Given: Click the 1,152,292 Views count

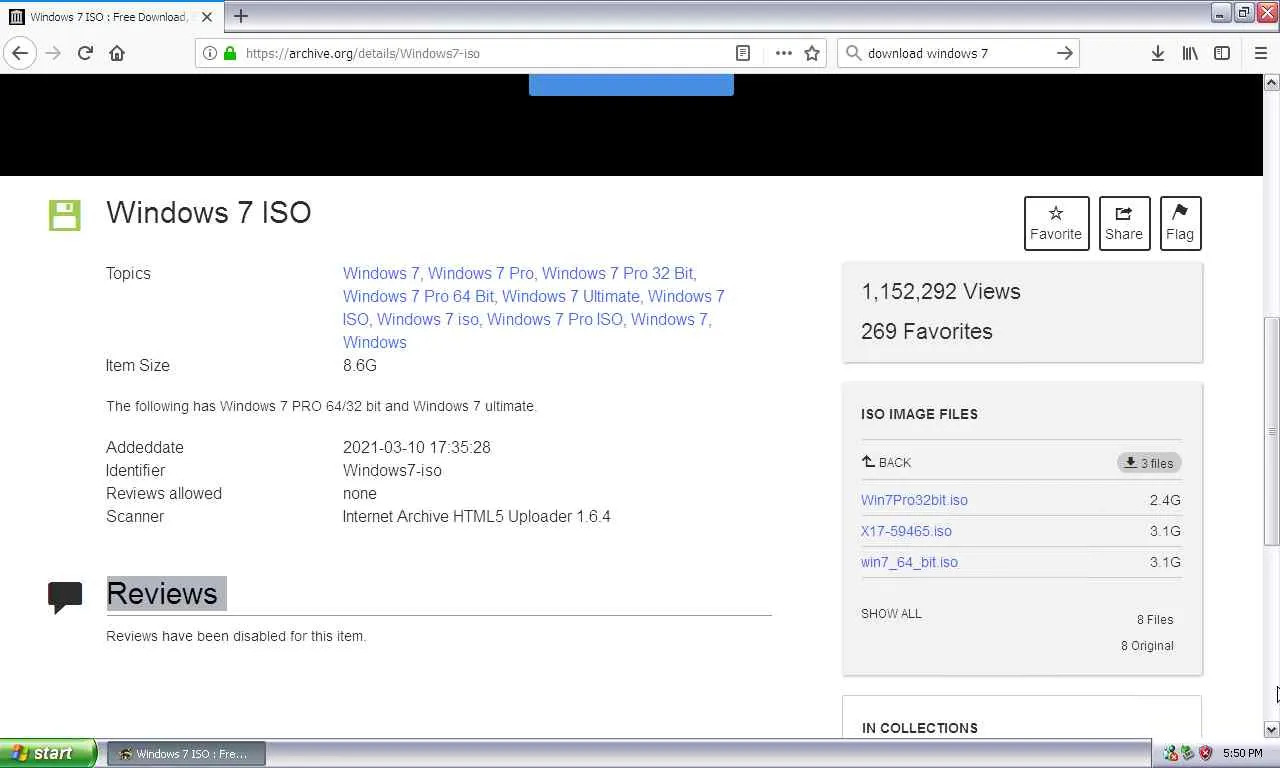Looking at the screenshot, I should click(940, 291).
